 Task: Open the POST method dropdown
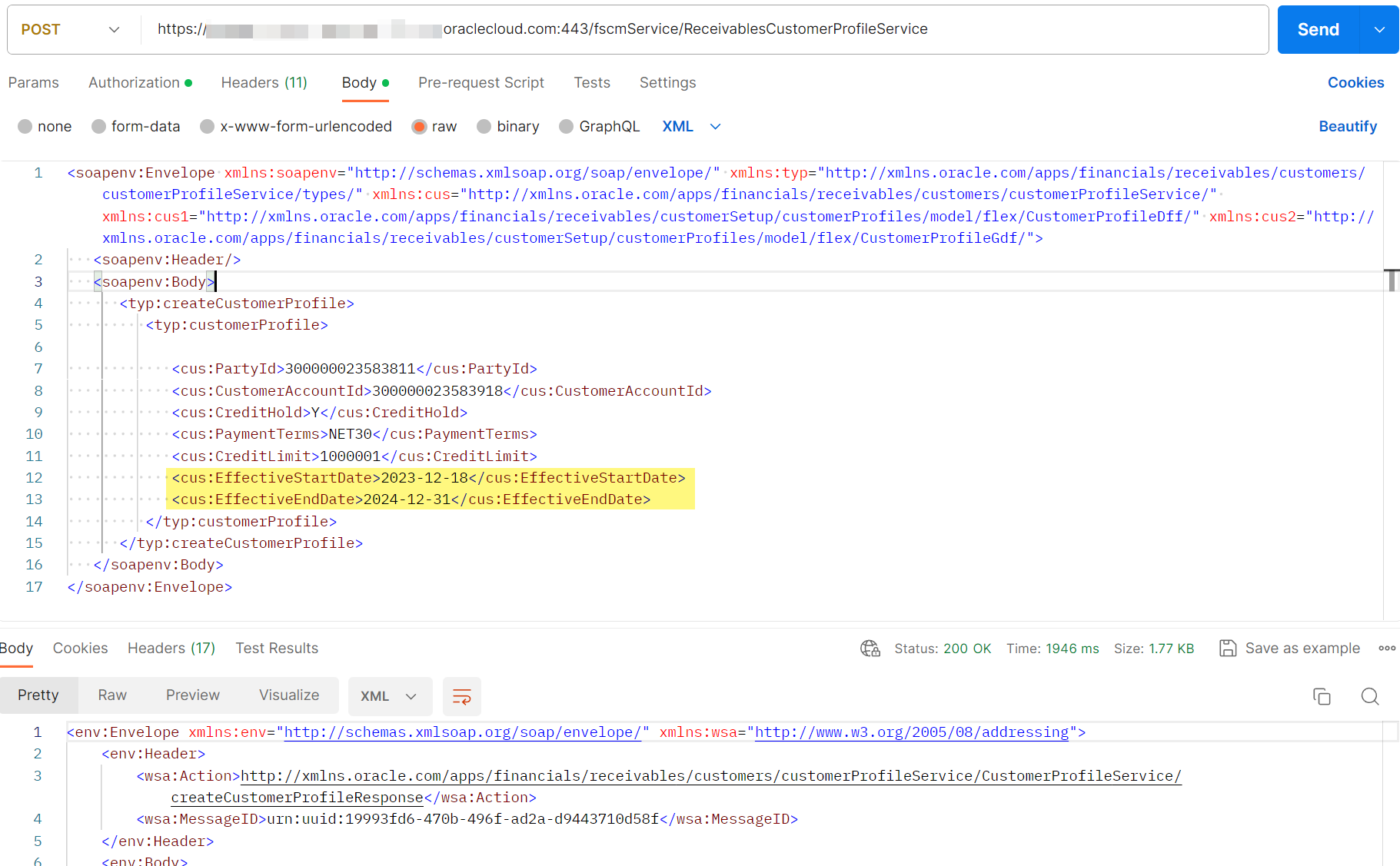point(71,30)
